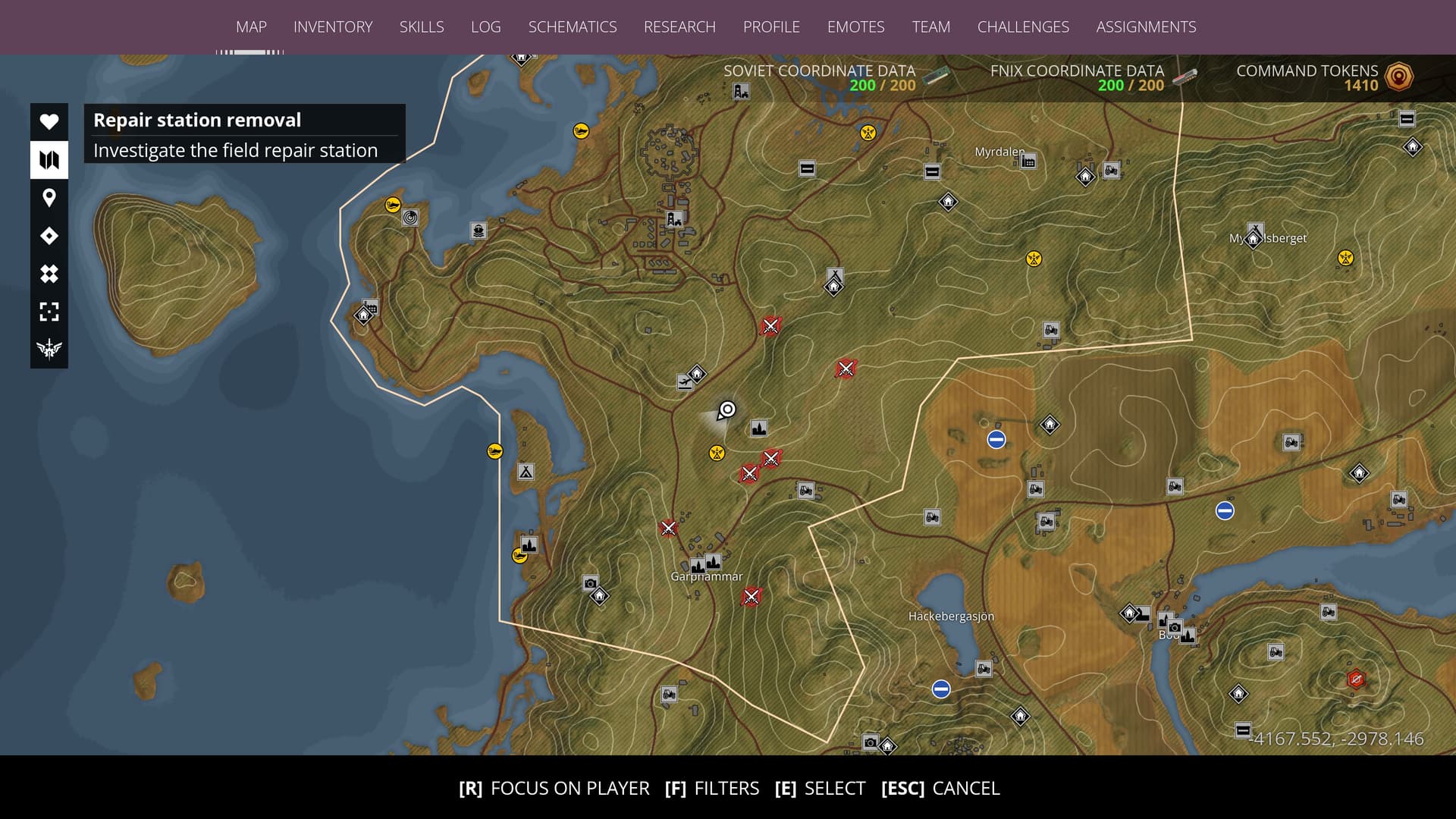Screen dimensions: 1456x819
Task: Select the folded map icon in sidebar
Action: click(49, 160)
